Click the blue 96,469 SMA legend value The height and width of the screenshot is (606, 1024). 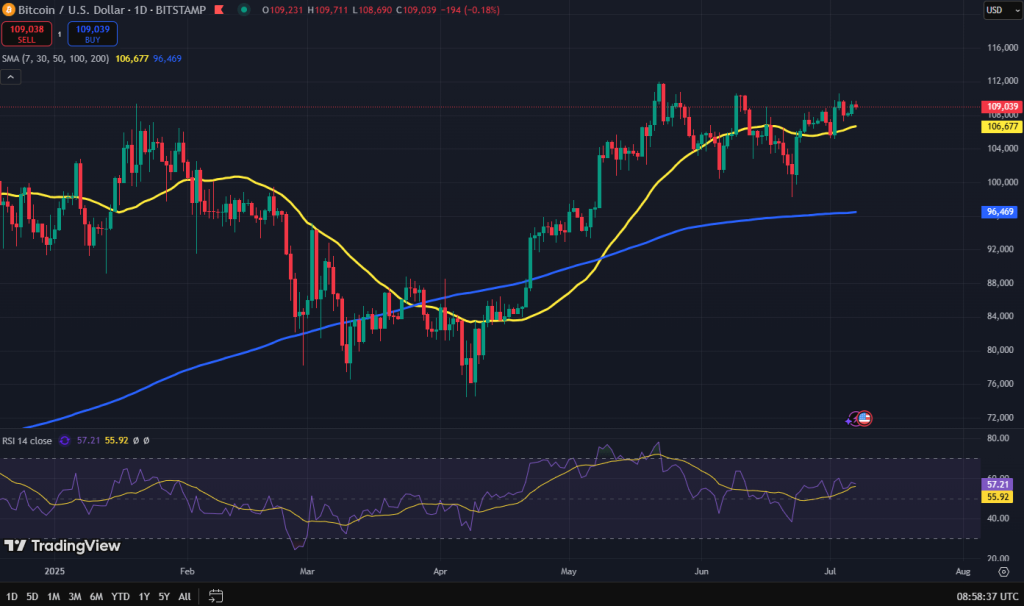[167, 59]
